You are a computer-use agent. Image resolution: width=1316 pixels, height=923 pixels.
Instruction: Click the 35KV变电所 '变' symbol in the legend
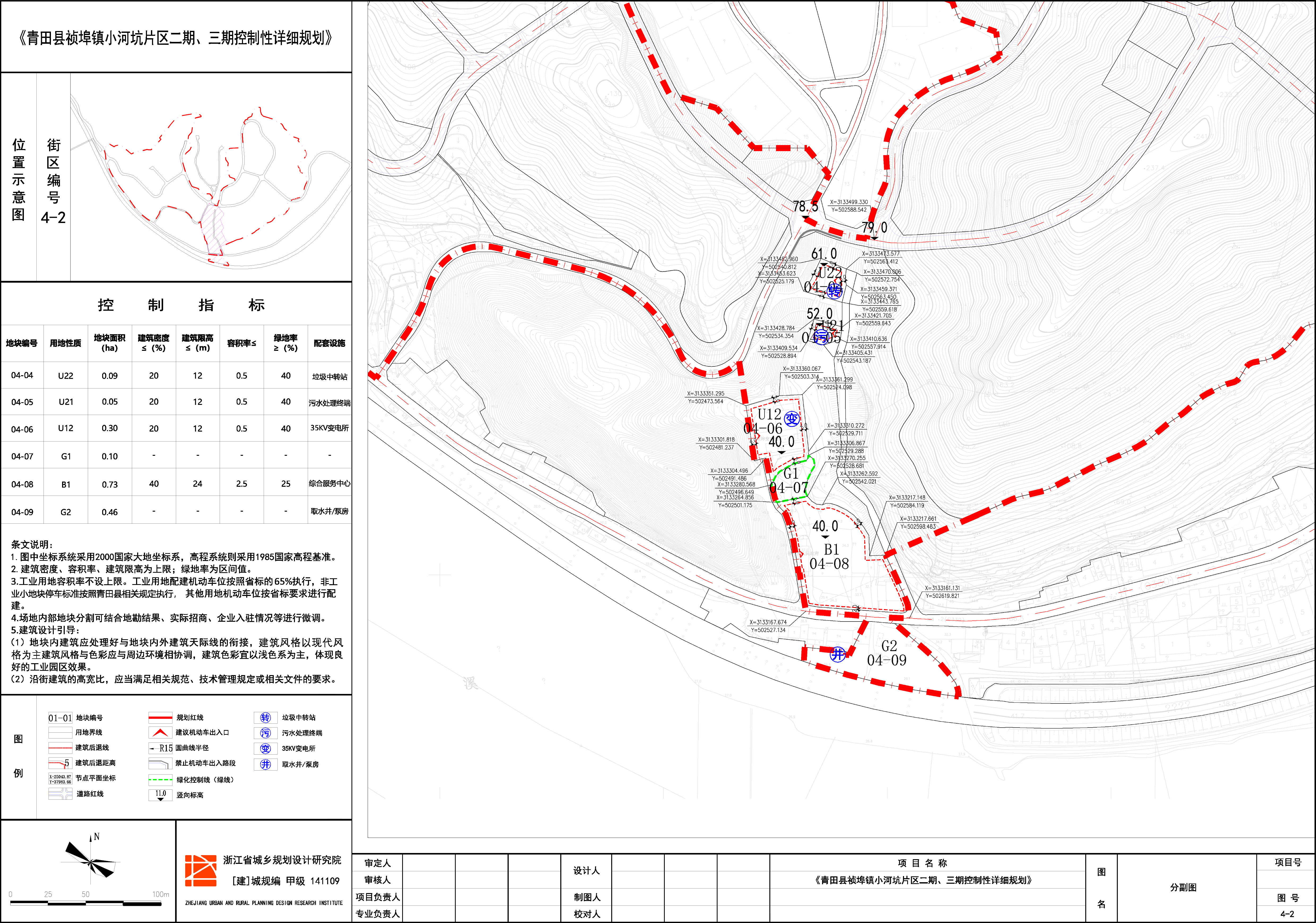265,749
